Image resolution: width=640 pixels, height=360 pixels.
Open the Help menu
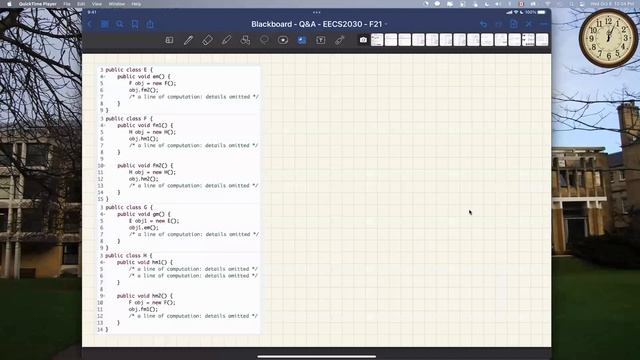[136, 4]
